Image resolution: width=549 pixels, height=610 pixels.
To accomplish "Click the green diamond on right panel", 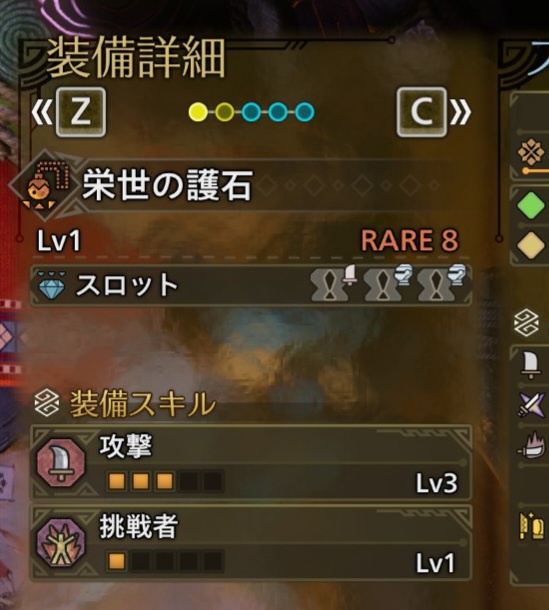I will 531,205.
